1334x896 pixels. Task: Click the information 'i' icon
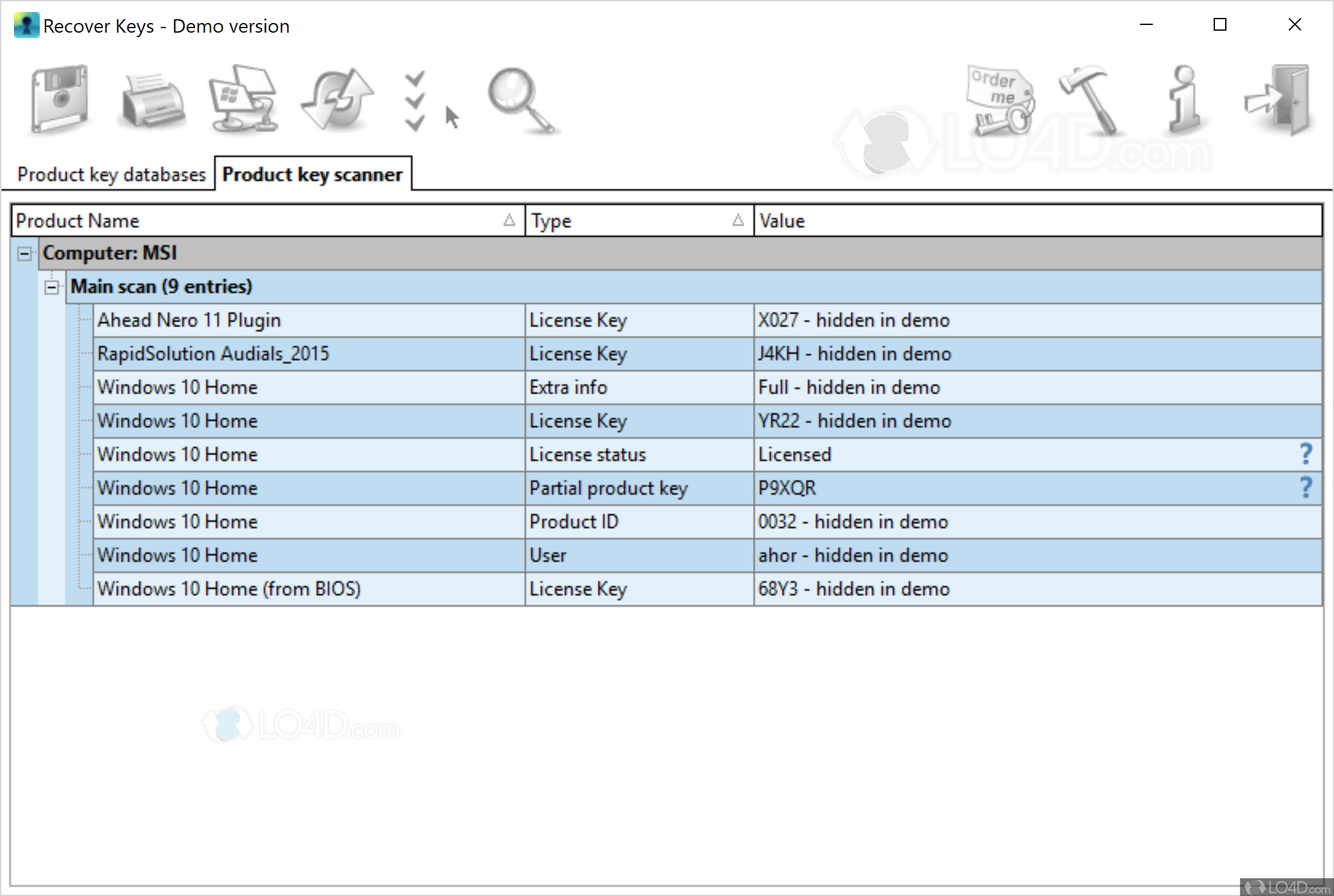(1184, 99)
